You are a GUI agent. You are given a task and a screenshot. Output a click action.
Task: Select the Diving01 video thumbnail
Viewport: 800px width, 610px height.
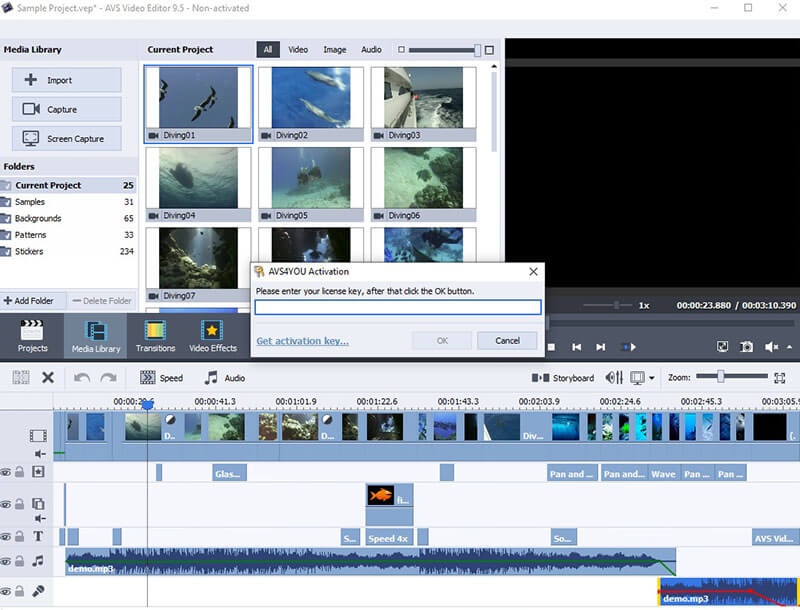point(198,104)
